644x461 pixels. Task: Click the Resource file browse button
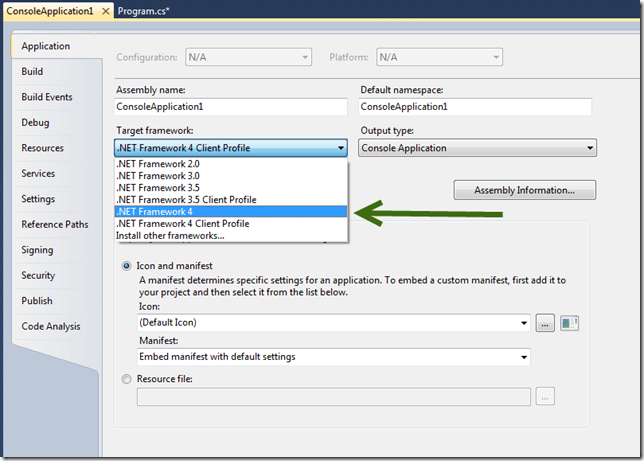(545, 396)
